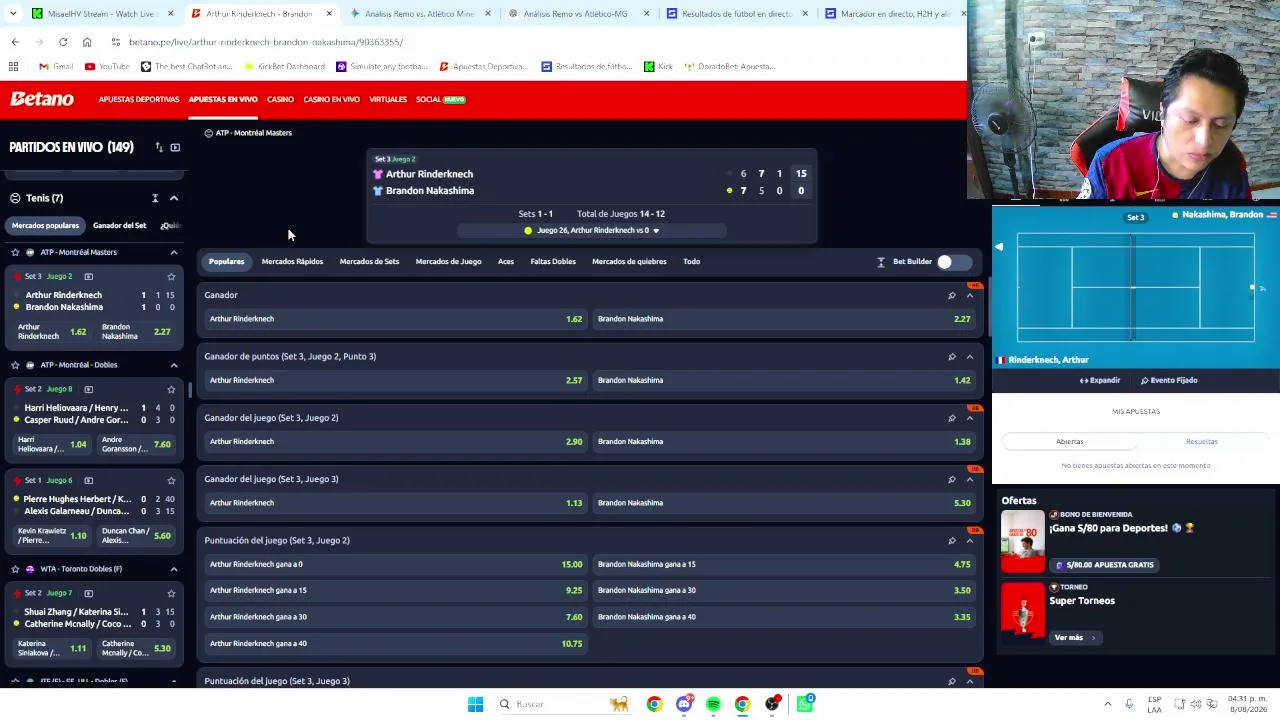1280x720 pixels.
Task: Collapse the Tenis (7) section
Action: click(174, 198)
